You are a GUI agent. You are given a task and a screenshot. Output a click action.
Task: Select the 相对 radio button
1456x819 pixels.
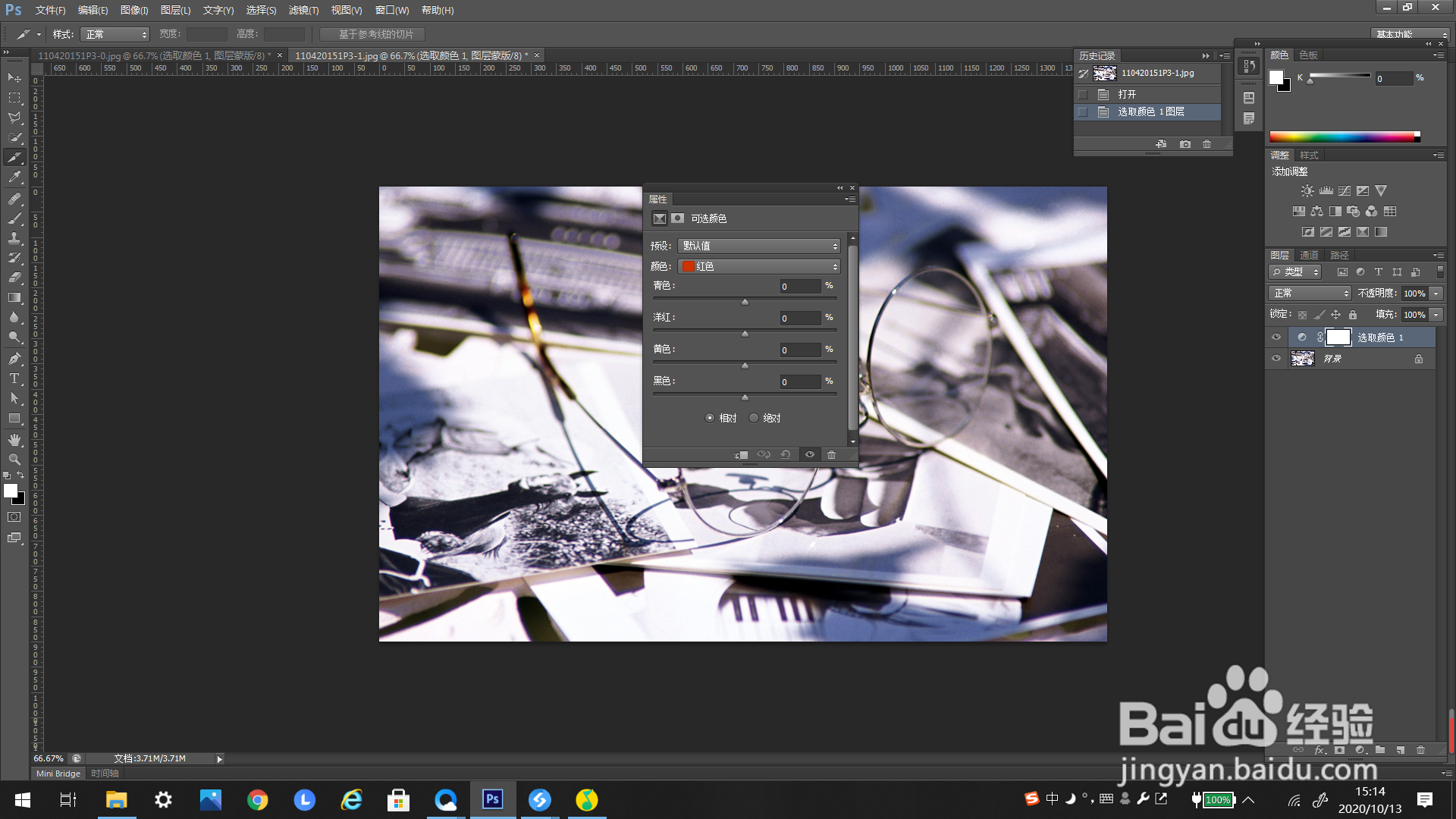click(x=710, y=418)
